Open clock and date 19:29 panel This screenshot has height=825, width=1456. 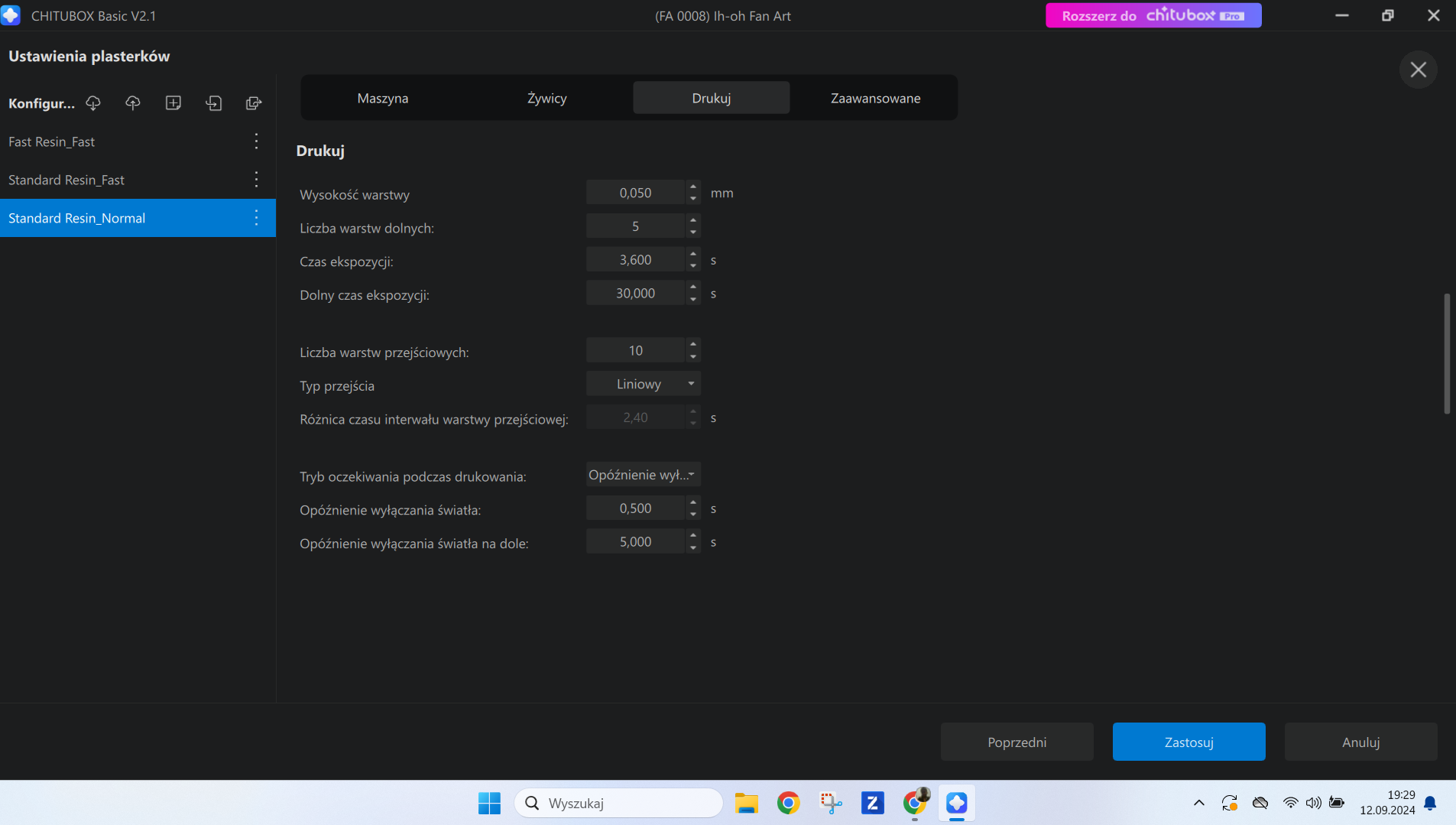pyautogui.click(x=1387, y=803)
